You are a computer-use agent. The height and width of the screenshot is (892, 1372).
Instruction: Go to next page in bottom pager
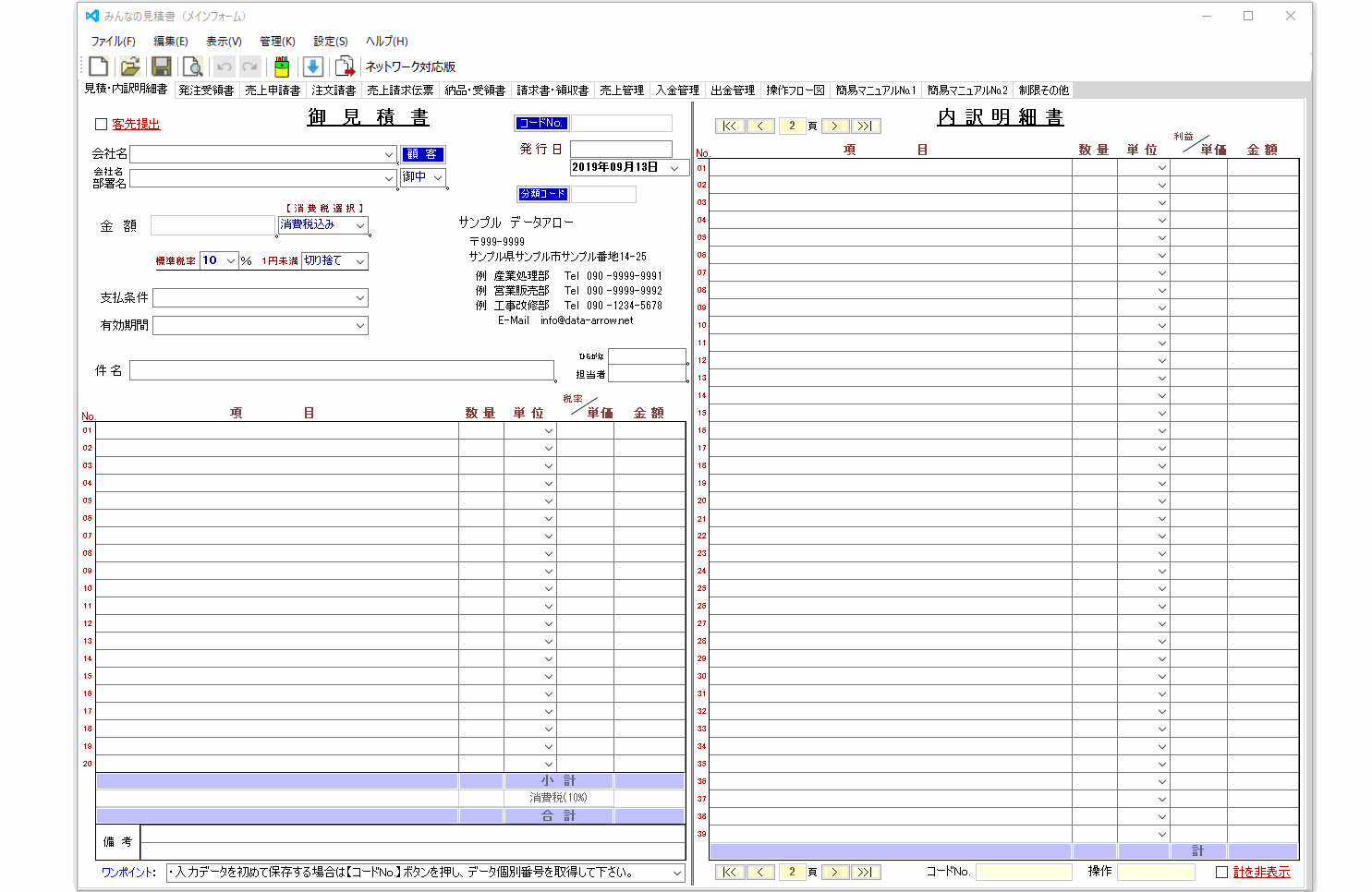834,872
